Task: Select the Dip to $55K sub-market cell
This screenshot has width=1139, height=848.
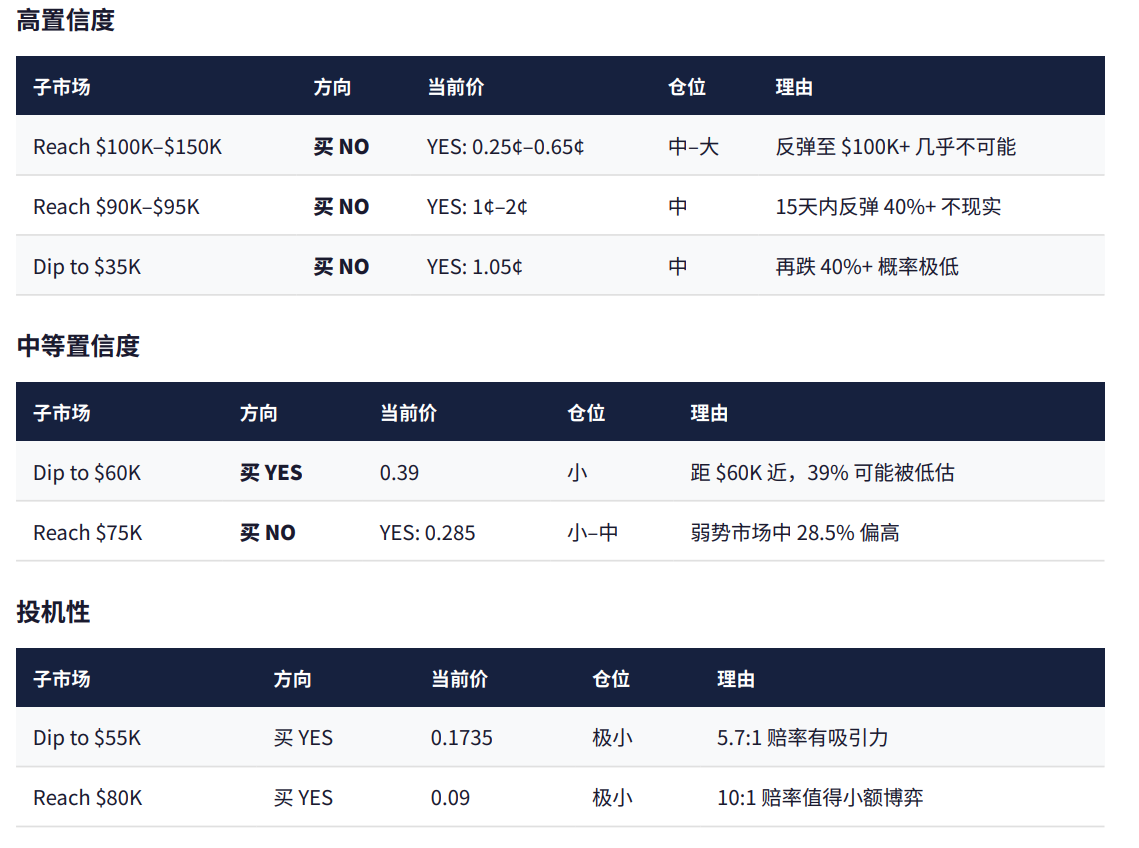Action: click(x=87, y=738)
